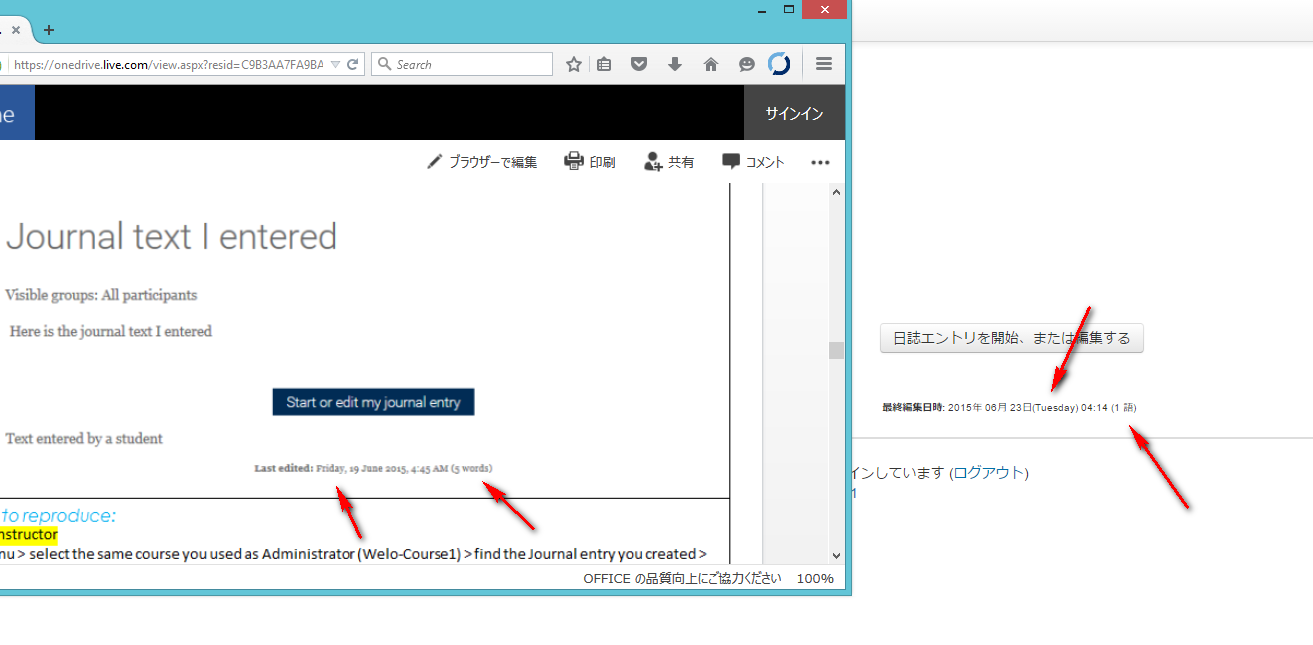Open a new browser tab
This screenshot has height=645, width=1313.
point(49,30)
